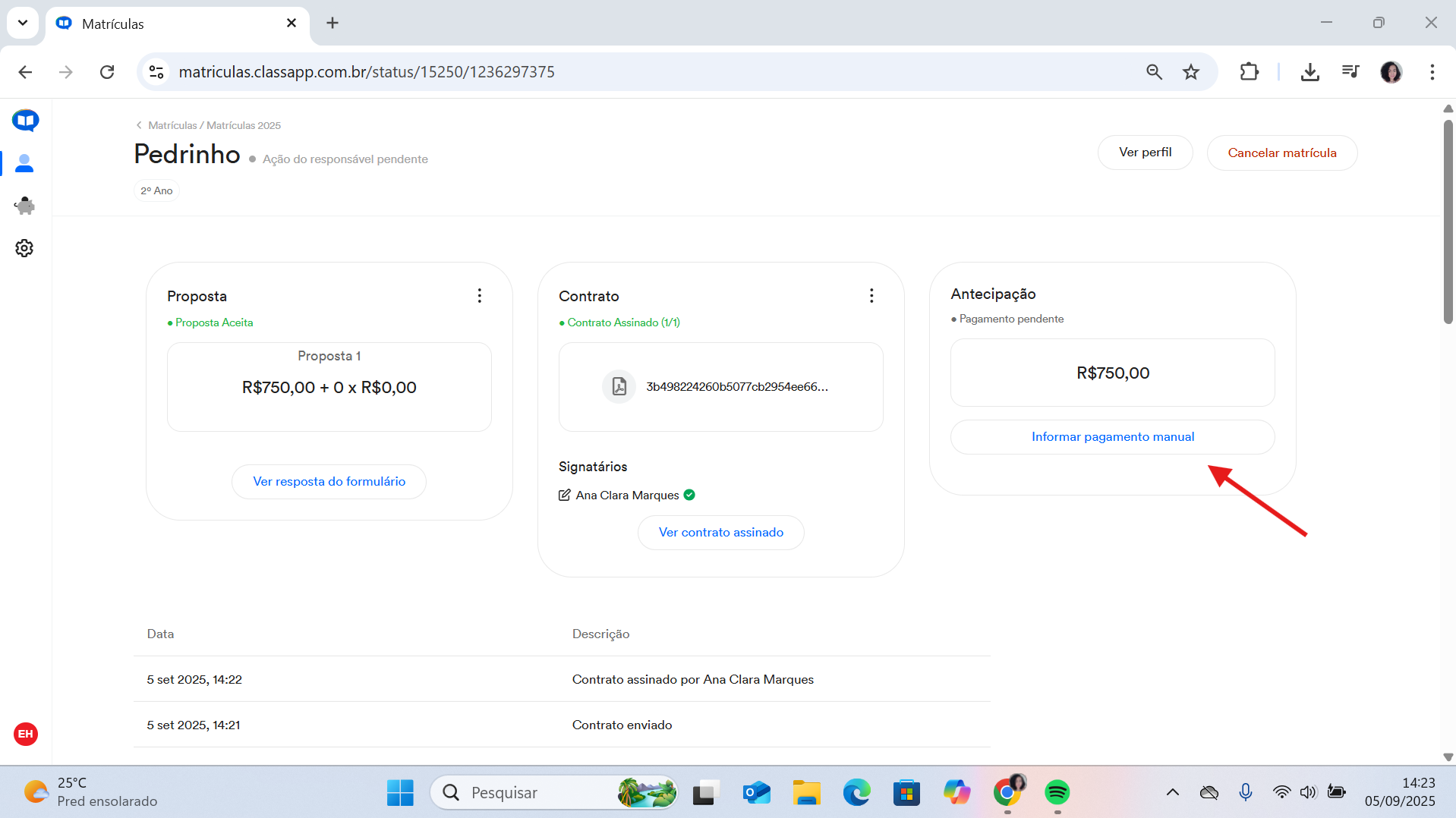Click the volume speaker tray icon
Screen dimensions: 1456x818
pyautogui.click(x=1308, y=793)
